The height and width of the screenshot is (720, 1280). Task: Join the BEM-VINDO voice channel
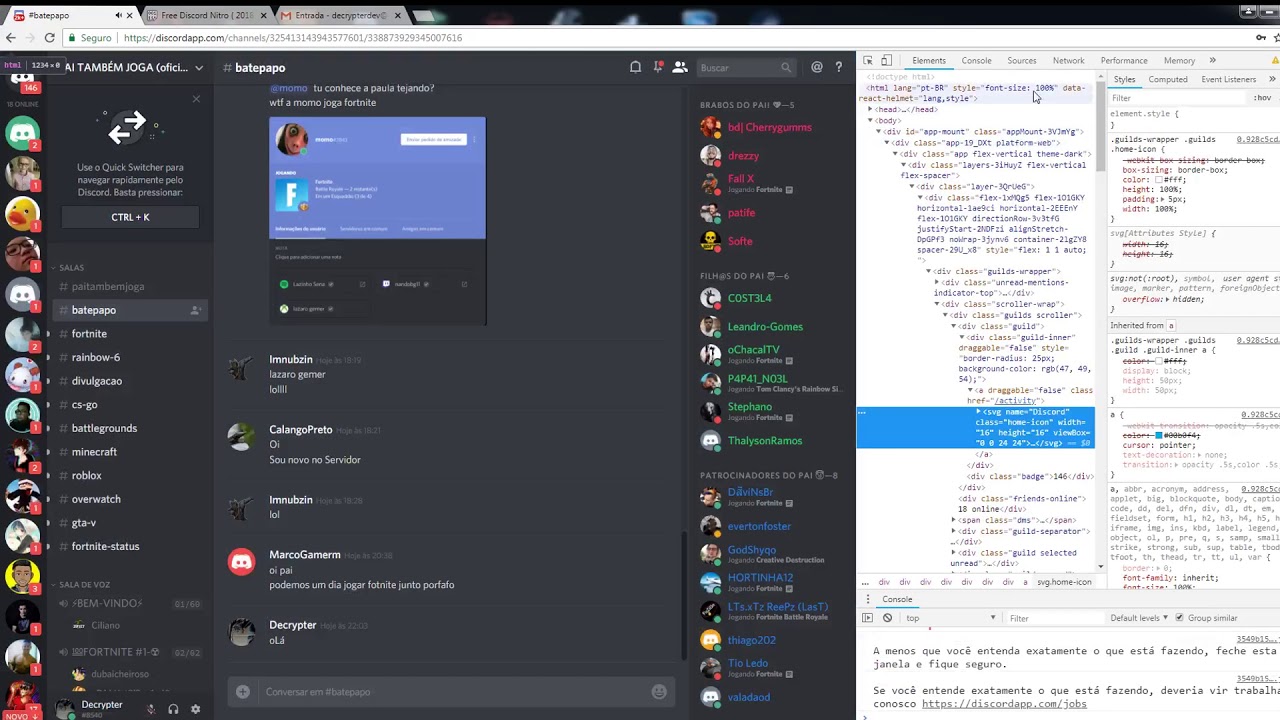pyautogui.click(x=128, y=604)
